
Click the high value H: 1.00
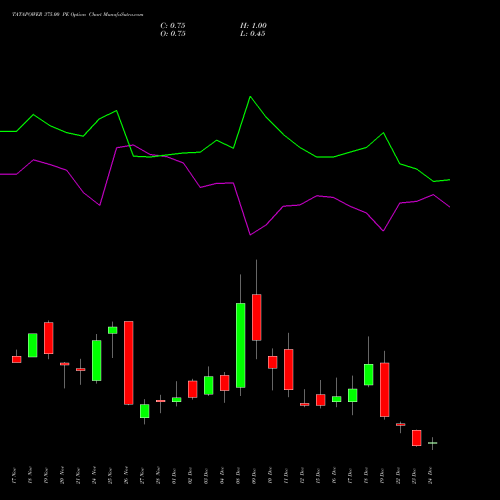tap(253, 26)
